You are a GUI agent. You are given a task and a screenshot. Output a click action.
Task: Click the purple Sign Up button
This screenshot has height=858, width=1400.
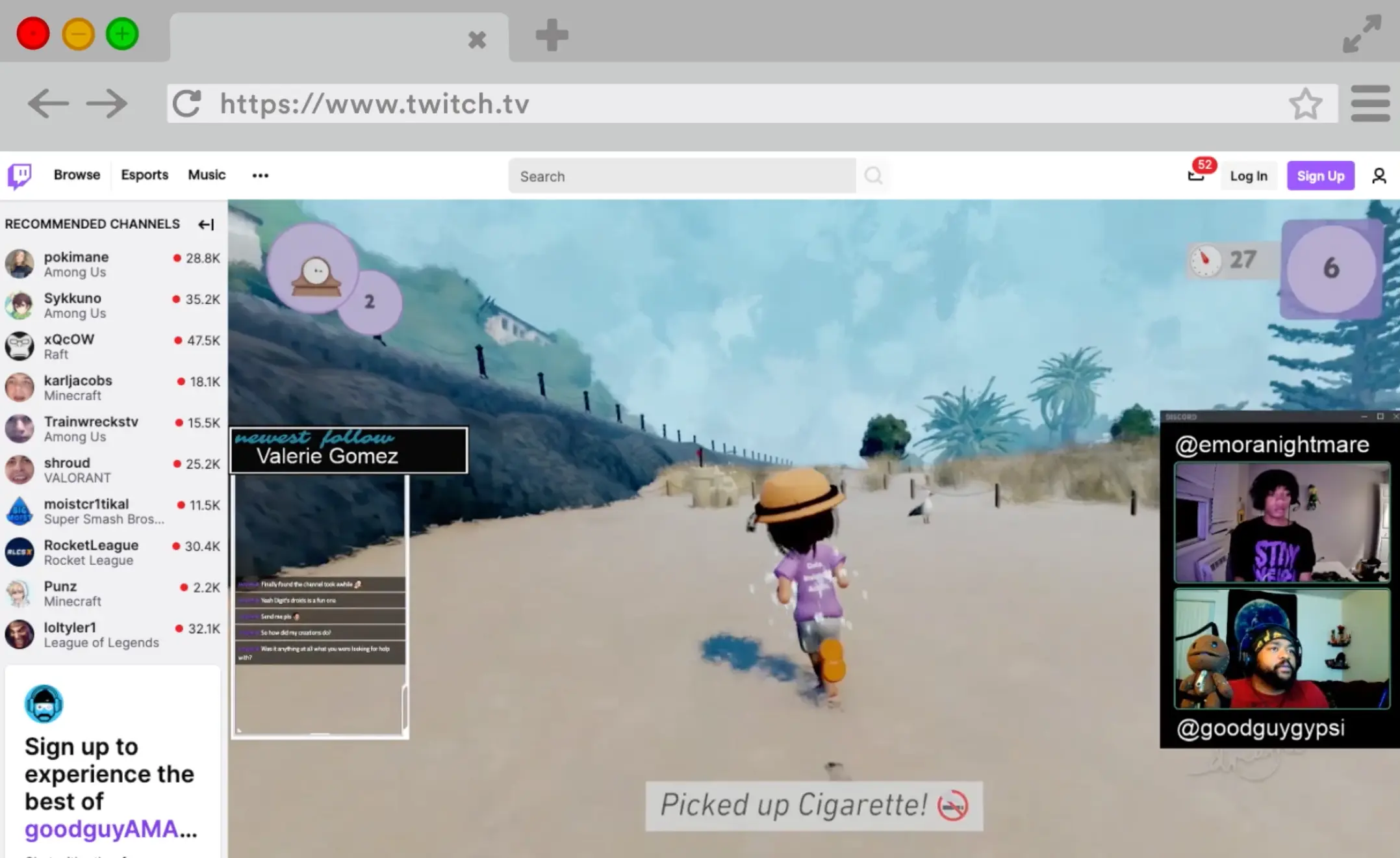coord(1320,175)
